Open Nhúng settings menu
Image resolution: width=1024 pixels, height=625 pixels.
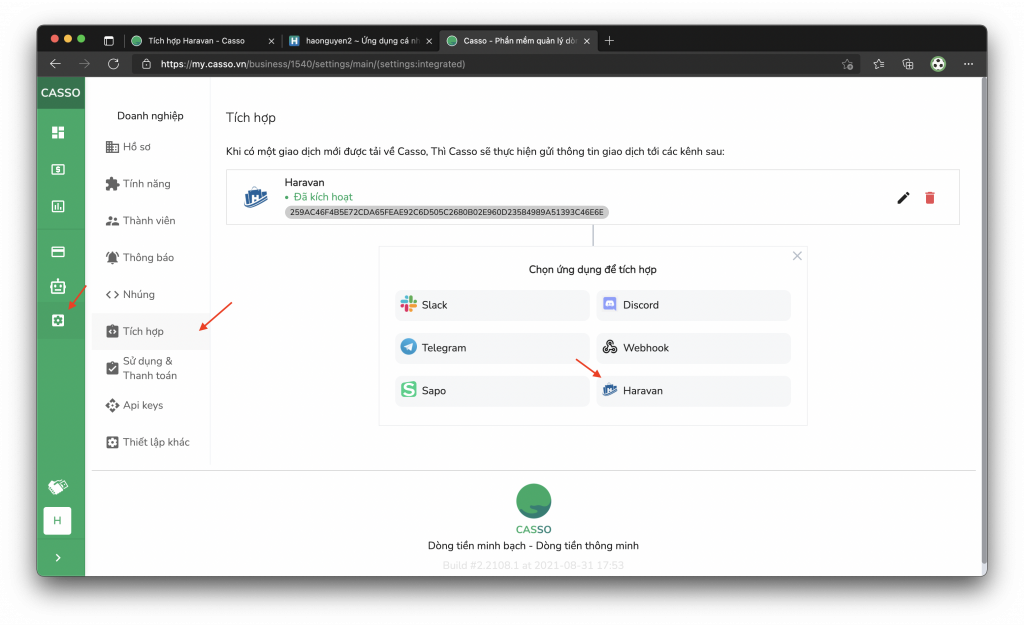151,295
